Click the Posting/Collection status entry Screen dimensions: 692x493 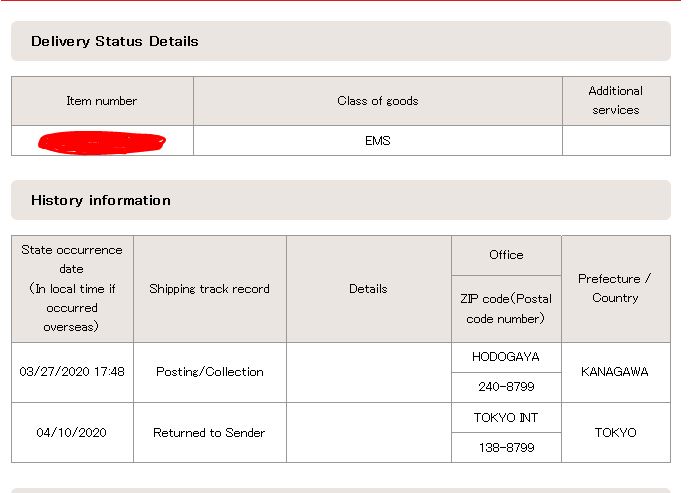point(210,372)
